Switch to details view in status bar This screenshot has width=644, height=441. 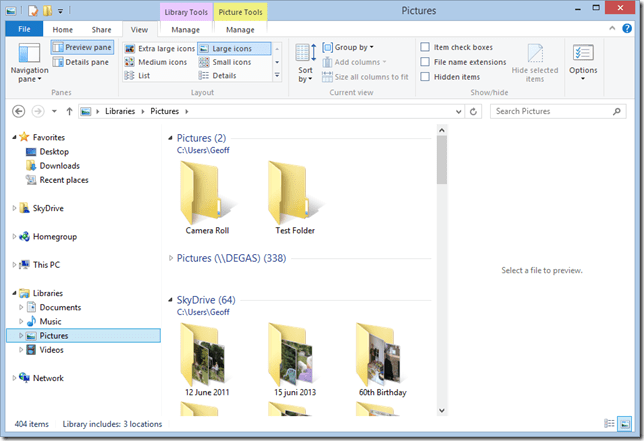(610, 423)
